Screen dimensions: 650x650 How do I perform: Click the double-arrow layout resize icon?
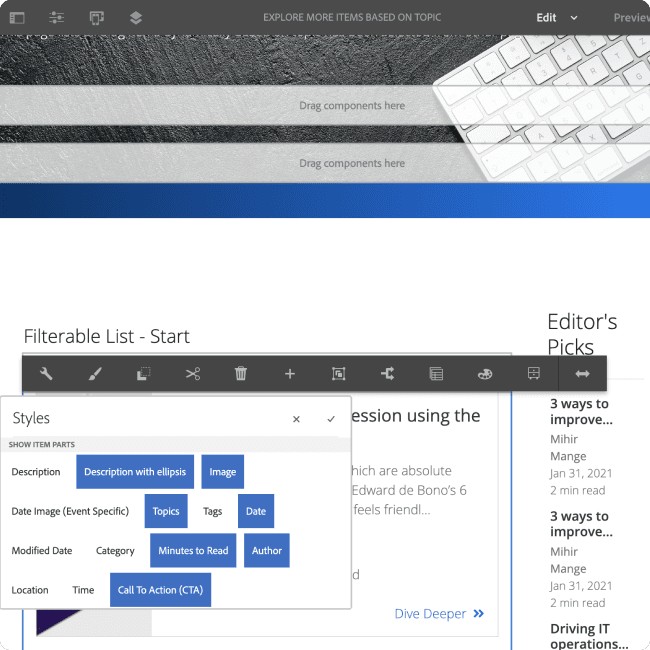coord(582,374)
